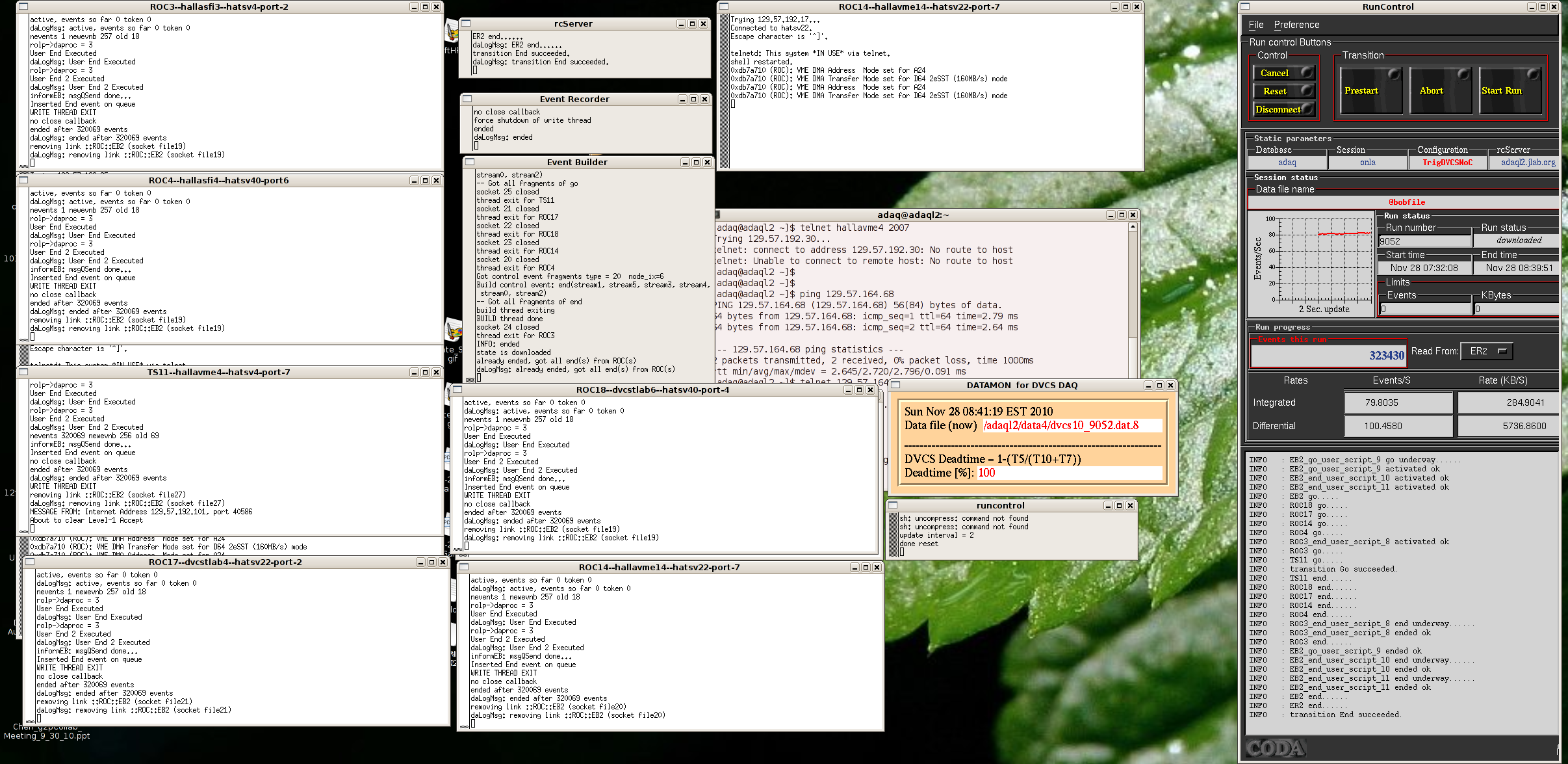Click the Disconnect control button
Viewport: 1568px width, 764px height.
pos(1284,109)
